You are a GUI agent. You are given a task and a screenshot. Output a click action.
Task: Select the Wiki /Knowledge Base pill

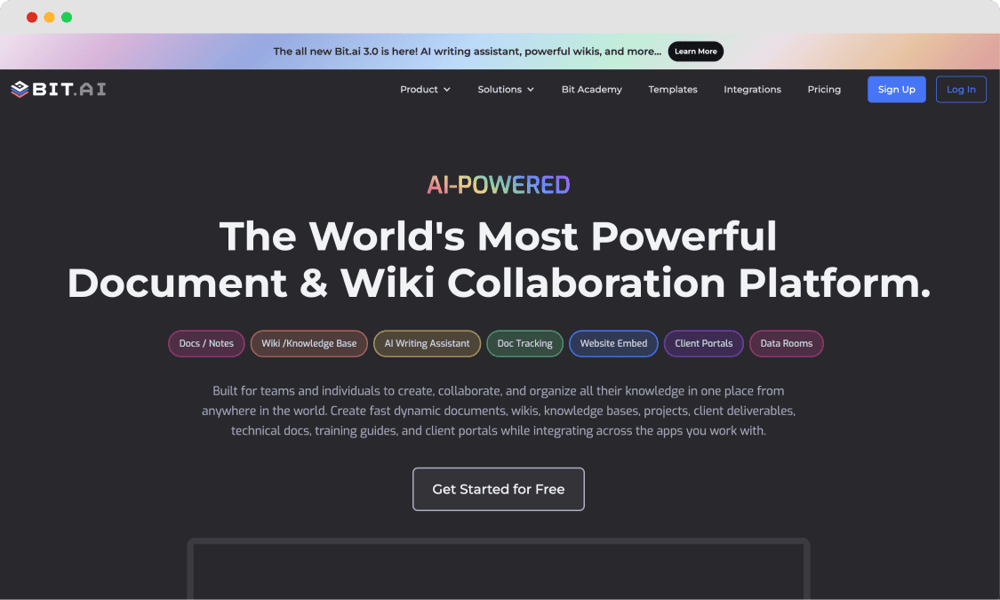click(309, 343)
